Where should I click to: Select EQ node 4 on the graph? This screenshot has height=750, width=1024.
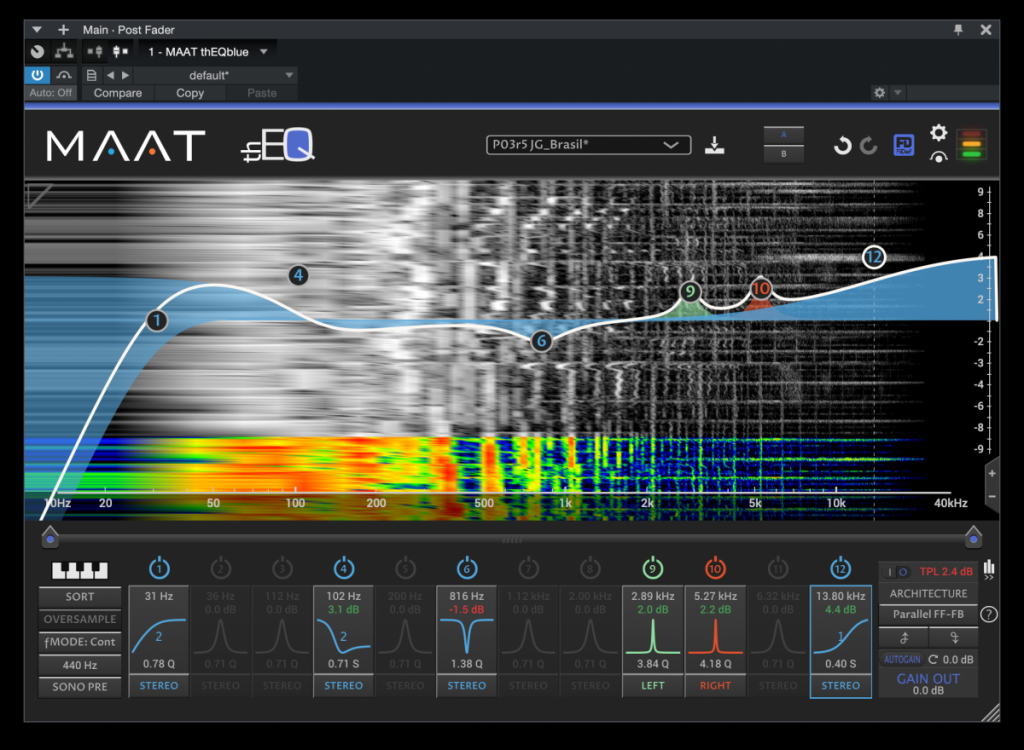(x=298, y=275)
